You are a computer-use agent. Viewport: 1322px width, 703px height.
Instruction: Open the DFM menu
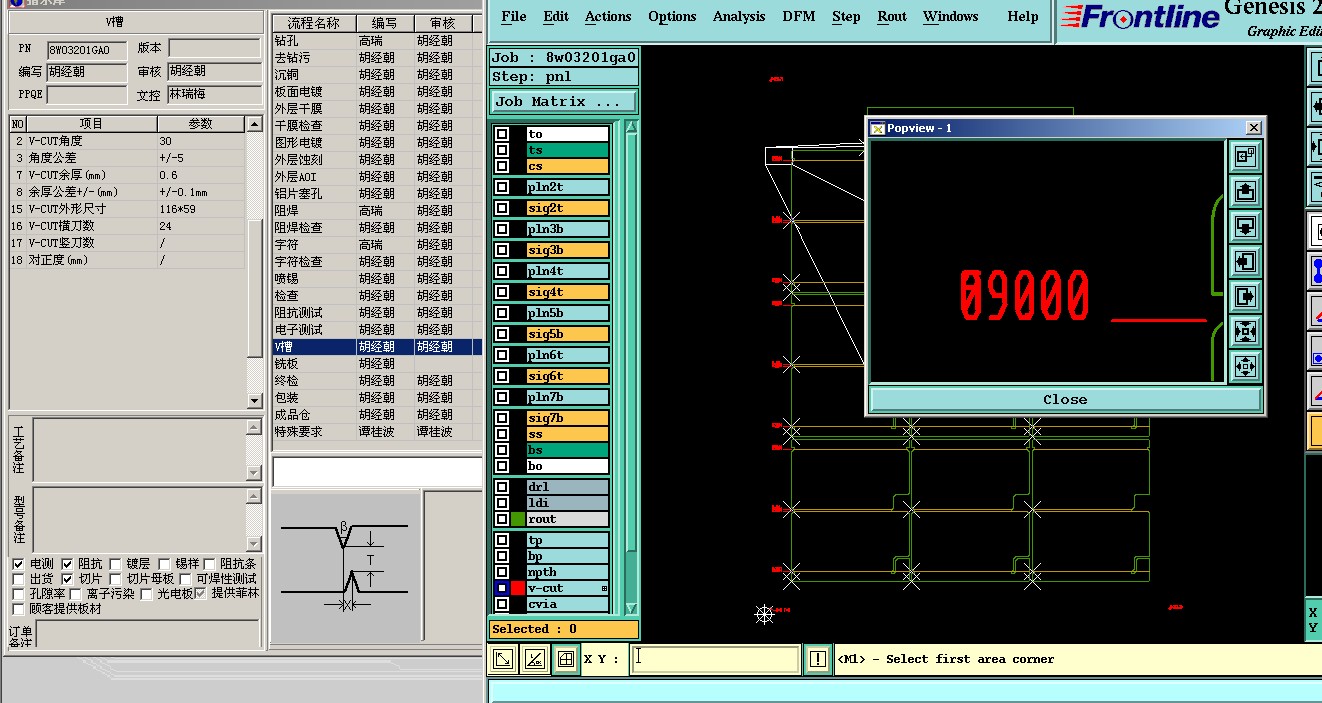798,16
